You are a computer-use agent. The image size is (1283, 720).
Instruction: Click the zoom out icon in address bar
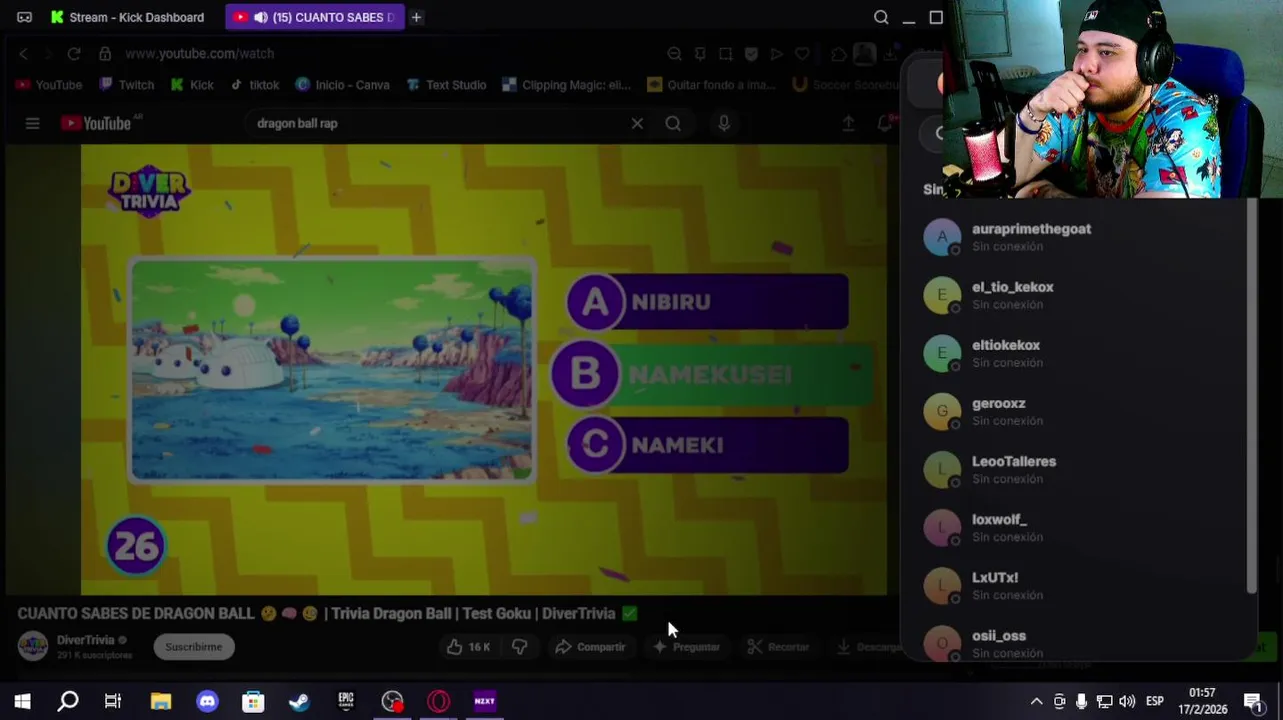click(674, 53)
